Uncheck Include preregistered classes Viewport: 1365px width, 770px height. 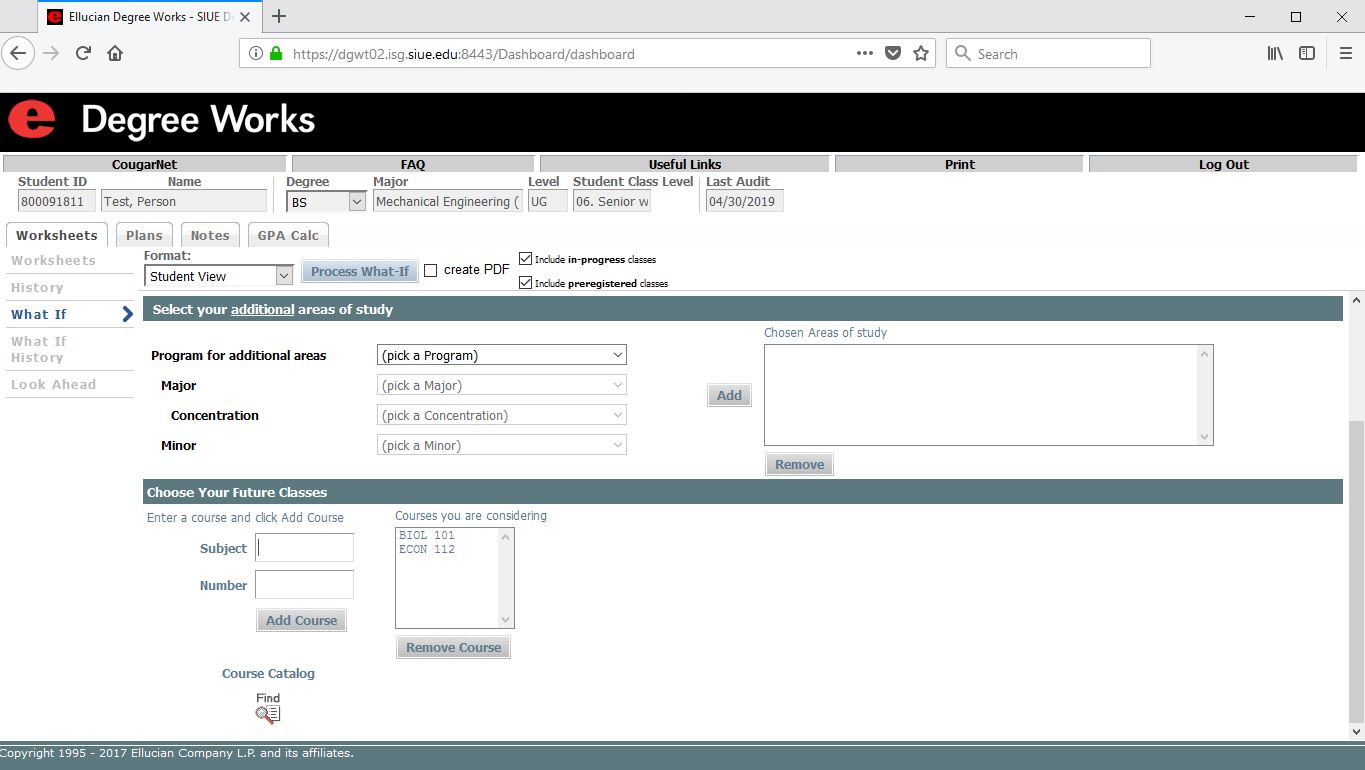(526, 283)
